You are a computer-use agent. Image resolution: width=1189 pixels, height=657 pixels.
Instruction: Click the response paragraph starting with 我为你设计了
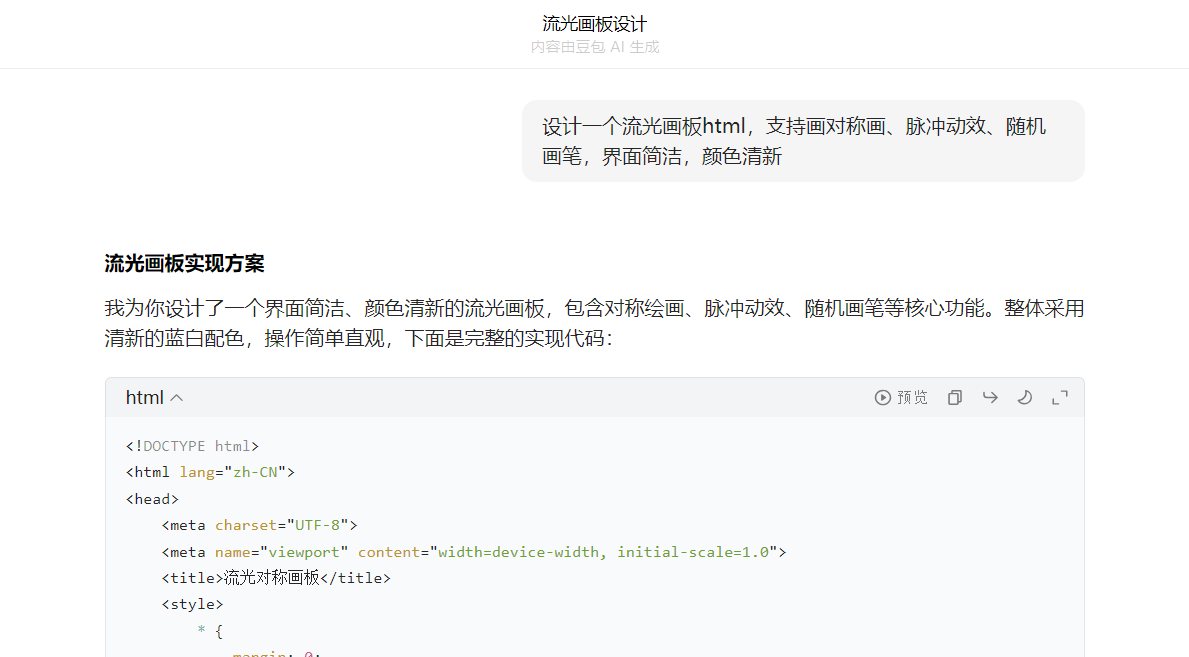pyautogui.click(x=594, y=323)
